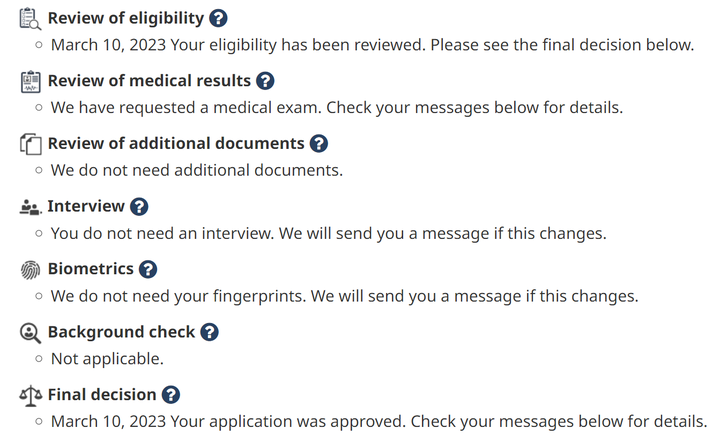Click question mark next to Review of additional documents
720x443 pixels.
(x=319, y=144)
